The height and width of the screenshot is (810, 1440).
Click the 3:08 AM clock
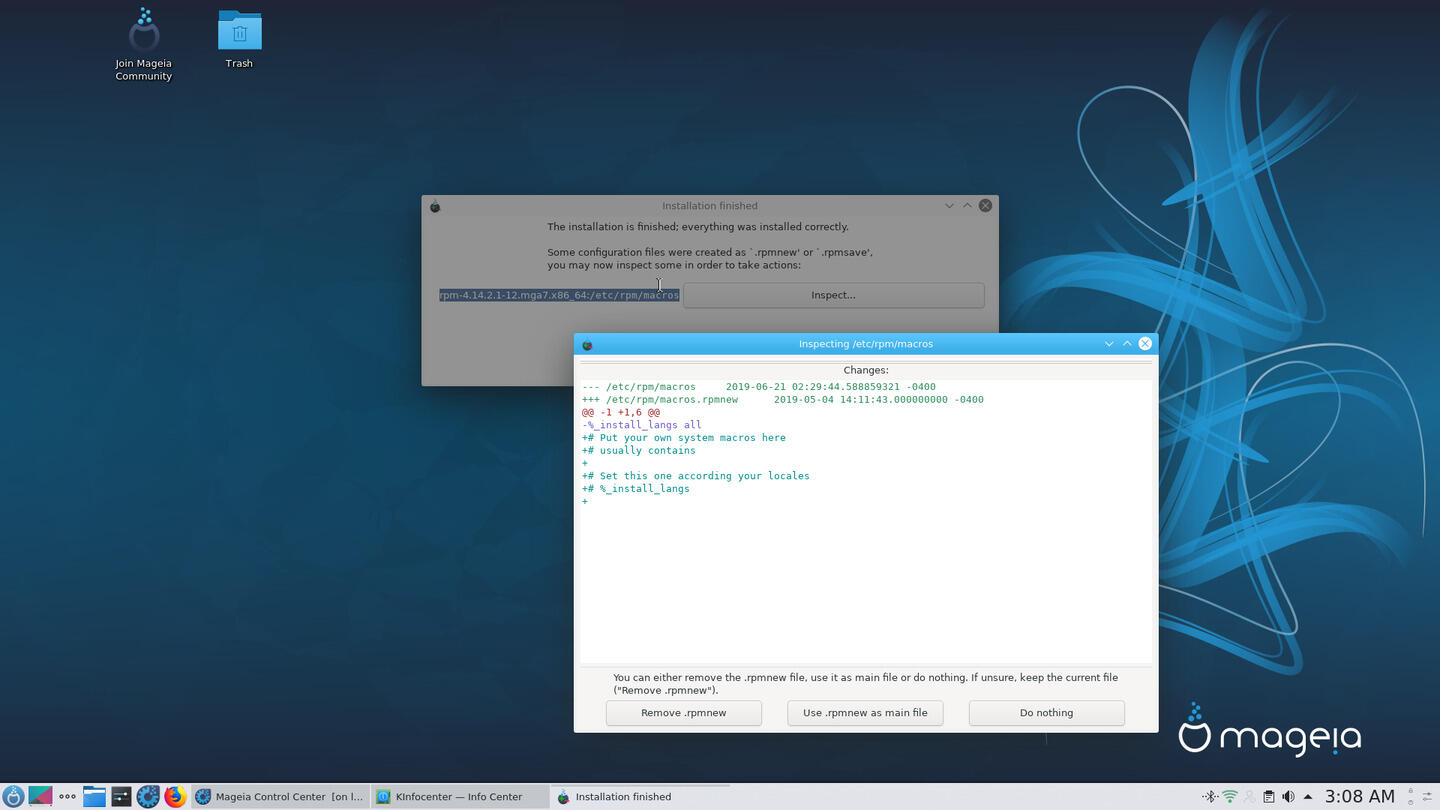point(1359,797)
